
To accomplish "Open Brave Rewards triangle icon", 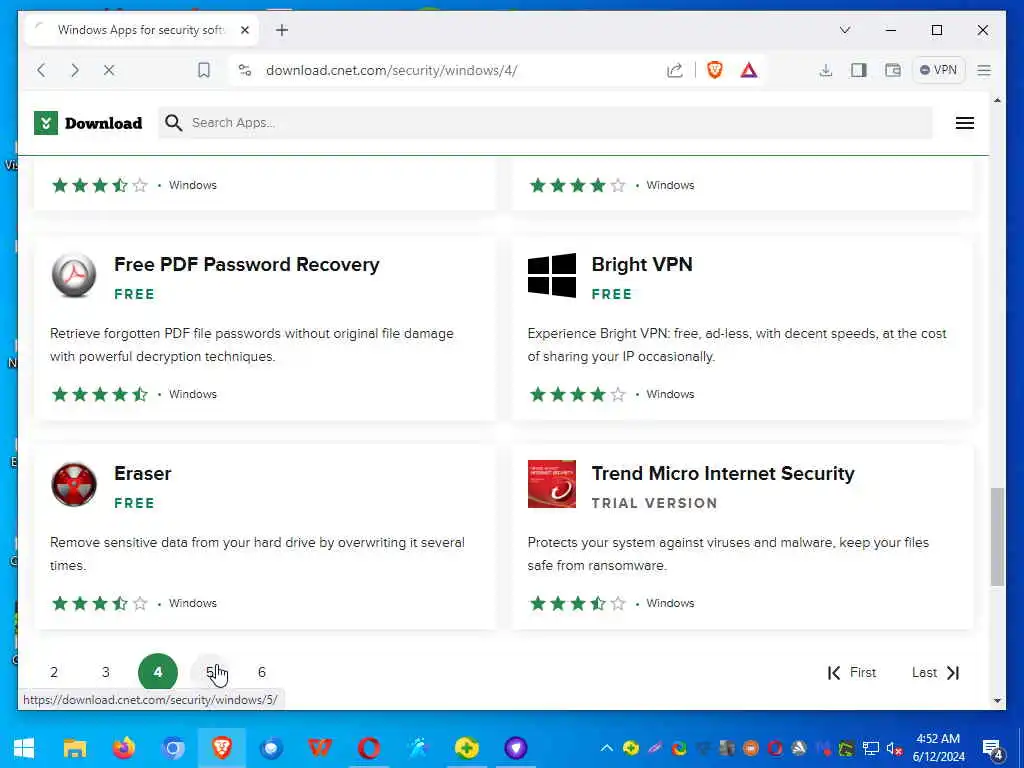I will point(748,70).
